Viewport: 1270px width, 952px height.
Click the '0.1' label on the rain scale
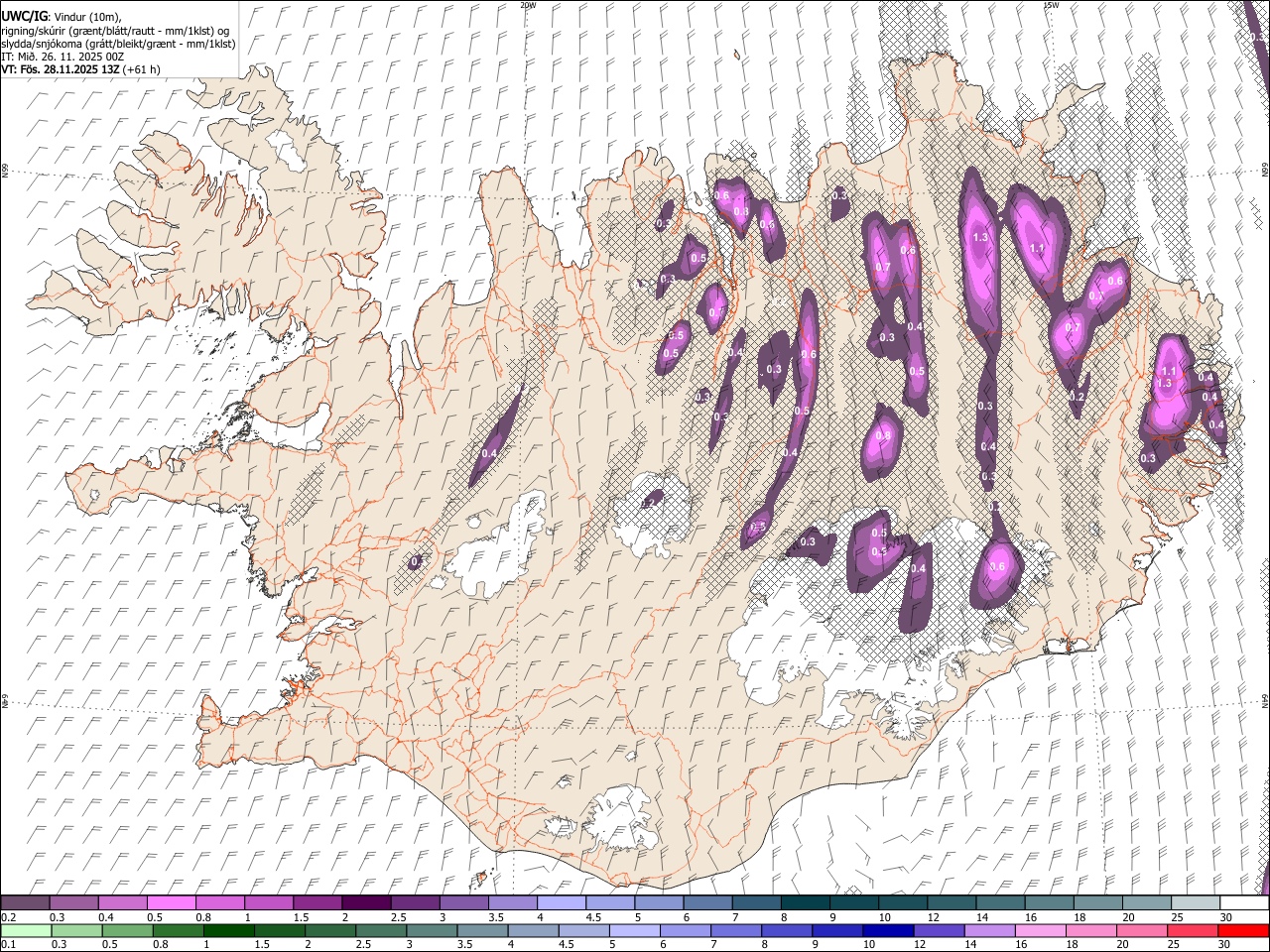coord(8,945)
